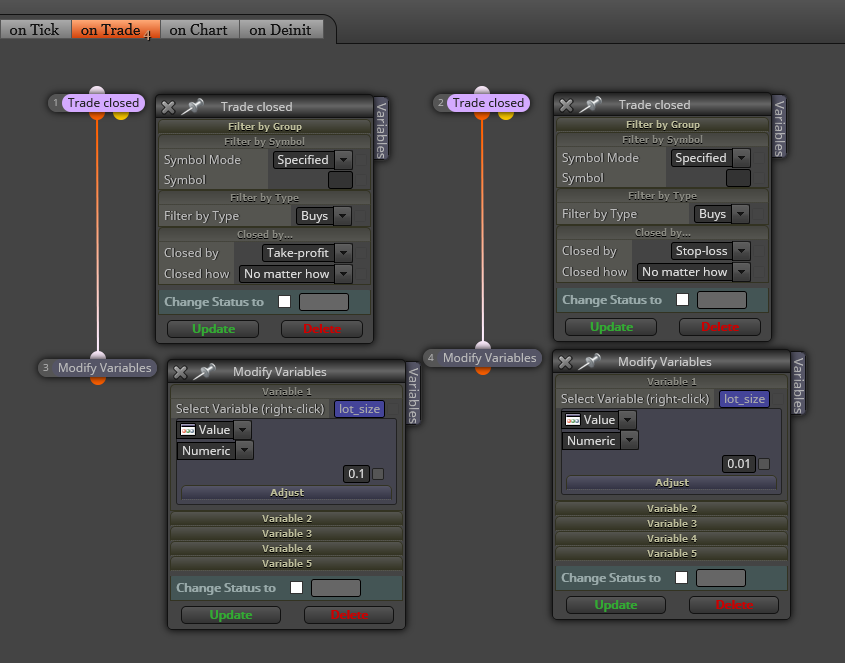The height and width of the screenshot is (663, 845).
Task: Toggle small checkbox next to 0.01 value
Action: [x=764, y=464]
